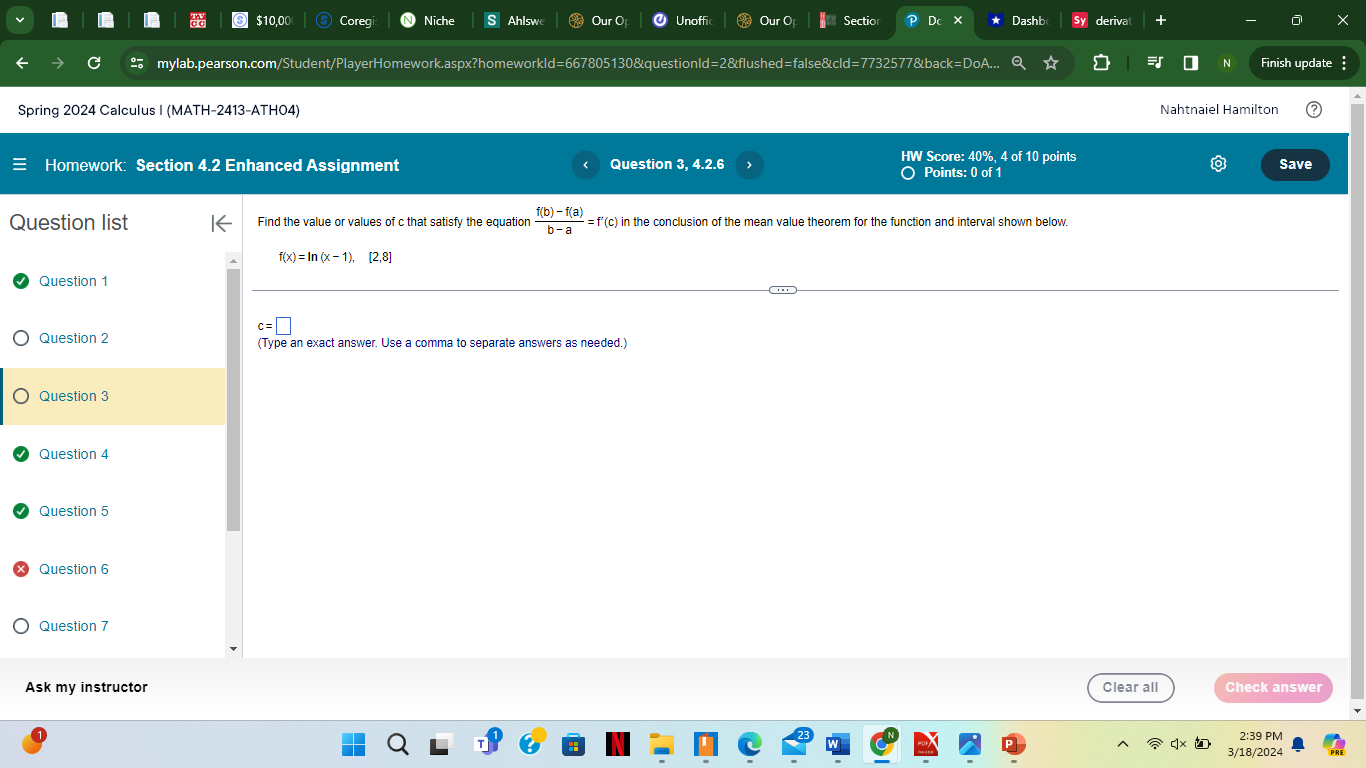Viewport: 1366px width, 768px height.
Task: Open Ask my instructor
Action: (x=86, y=688)
